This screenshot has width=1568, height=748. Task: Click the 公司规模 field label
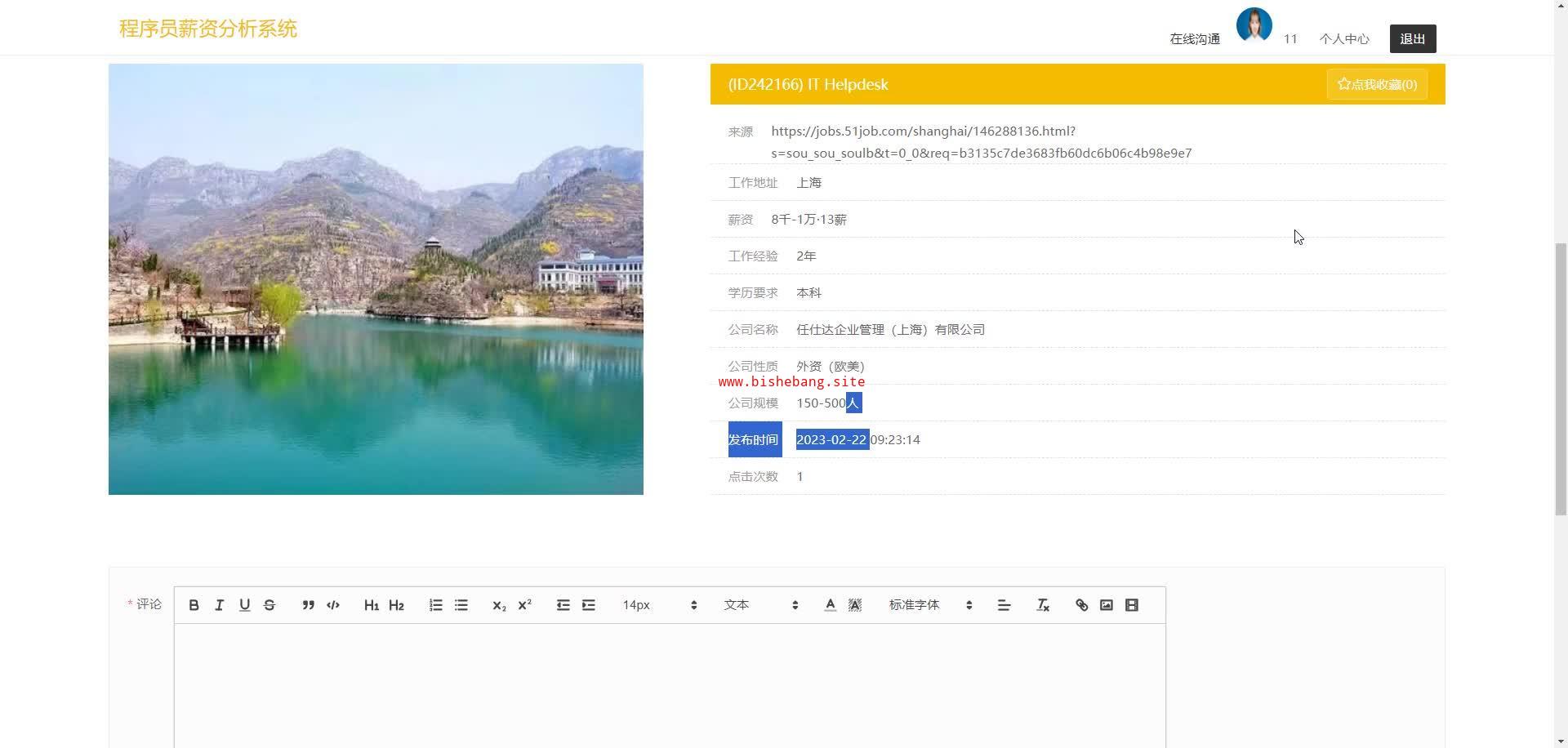(x=753, y=403)
